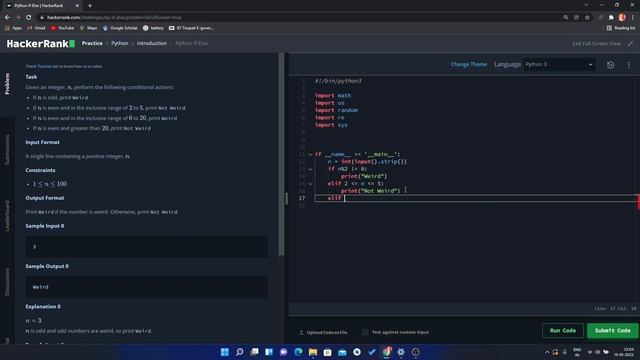Open Microsoft Store from the taskbar
Image resolution: width=640 pixels, height=360 pixels.
pyautogui.click(x=327, y=352)
